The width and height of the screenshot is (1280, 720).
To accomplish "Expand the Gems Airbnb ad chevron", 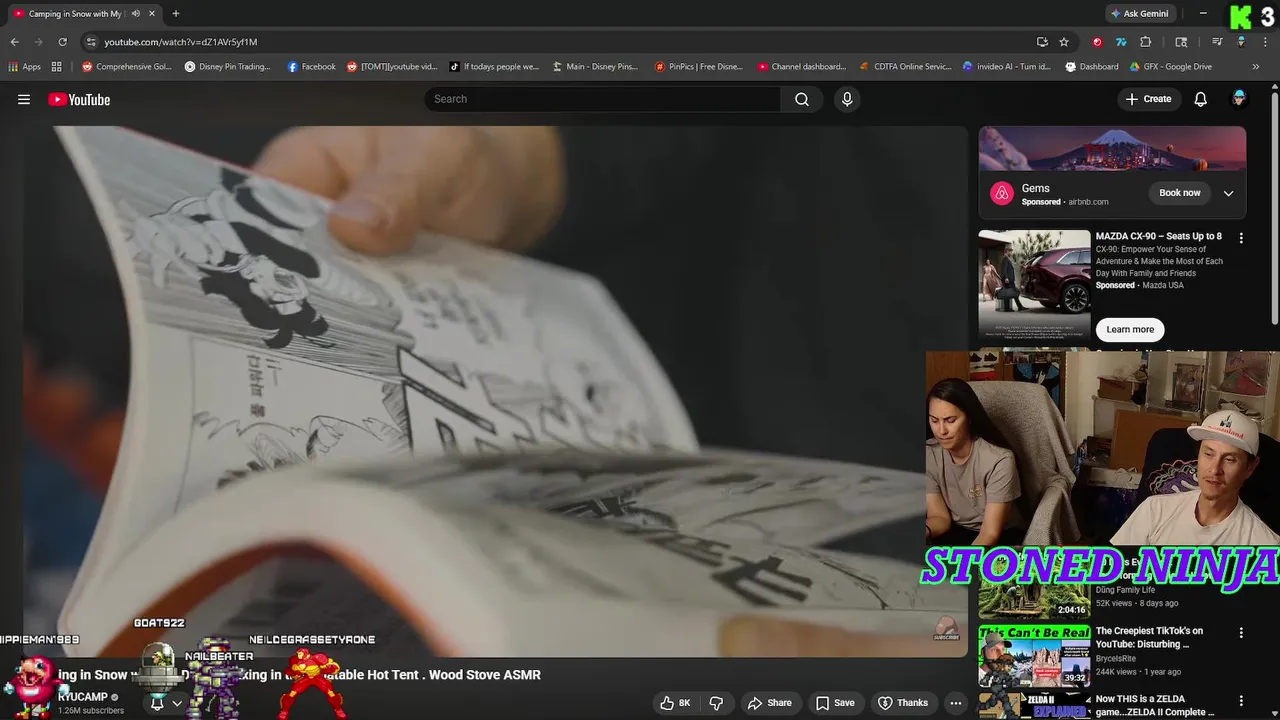I will 1228,193.
